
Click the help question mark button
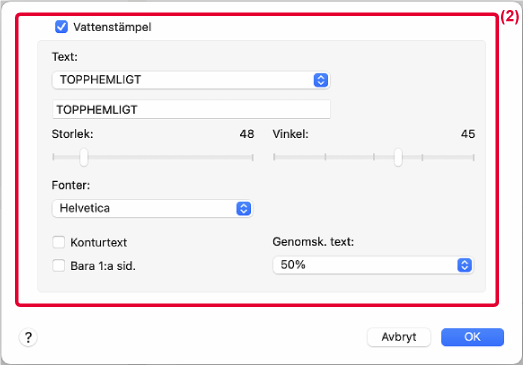tap(28, 337)
